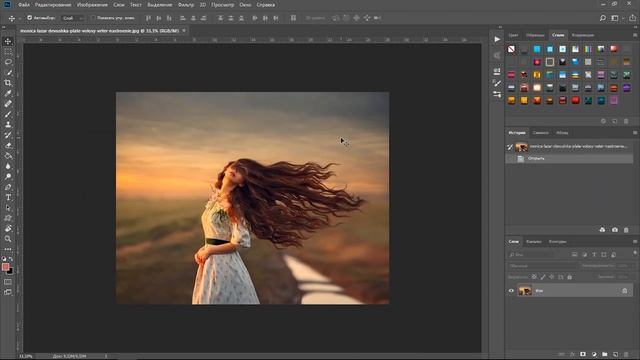Select the Crop tool
This screenshot has width=640, height=360.
(x=8, y=83)
